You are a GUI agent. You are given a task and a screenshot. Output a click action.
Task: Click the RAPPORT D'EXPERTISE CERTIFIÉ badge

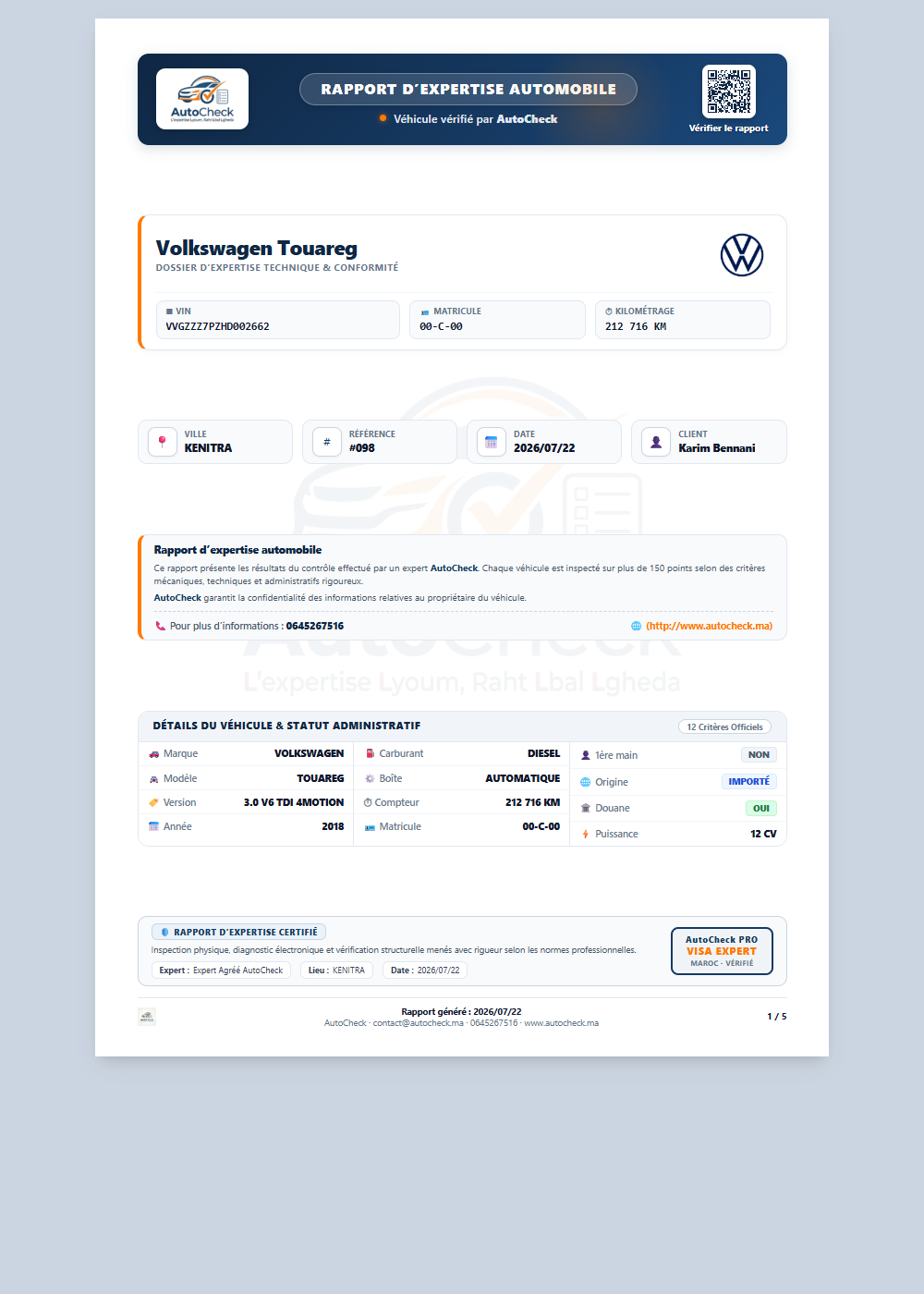click(238, 933)
